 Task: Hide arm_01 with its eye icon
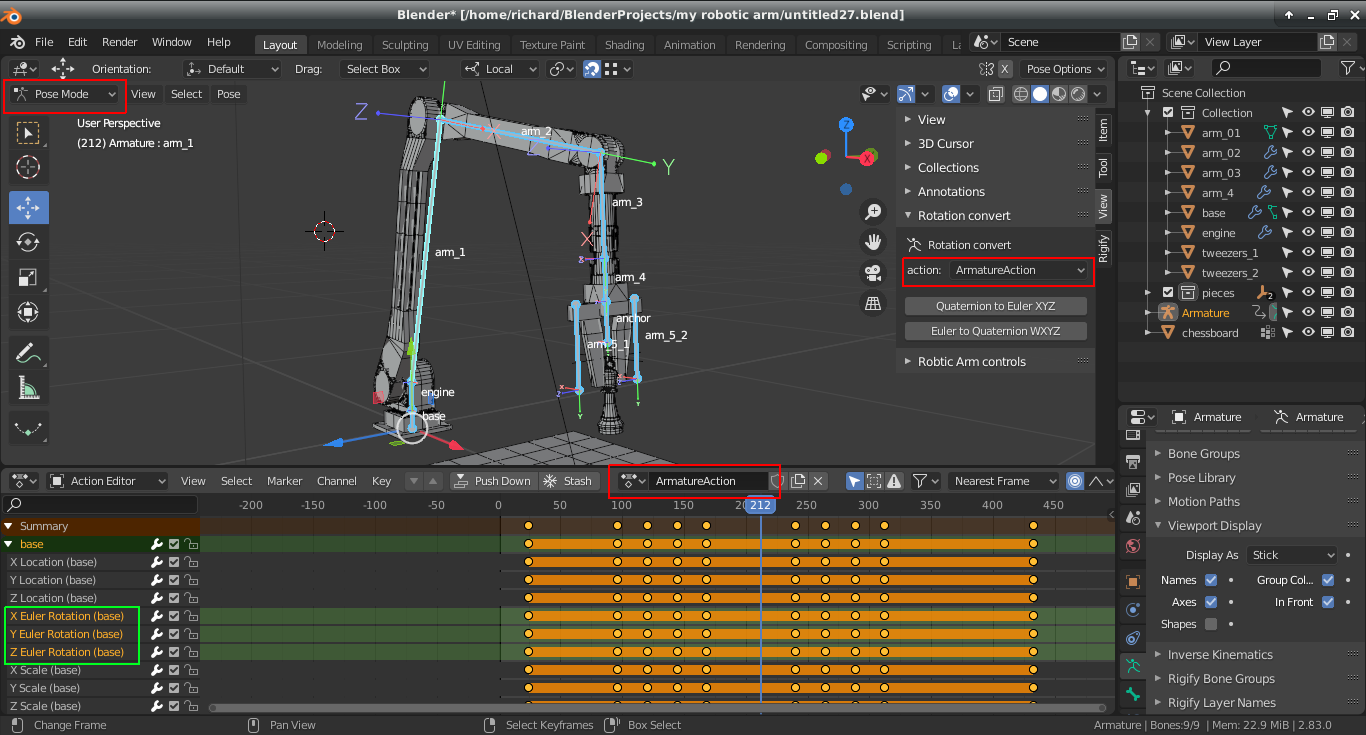point(1308,133)
